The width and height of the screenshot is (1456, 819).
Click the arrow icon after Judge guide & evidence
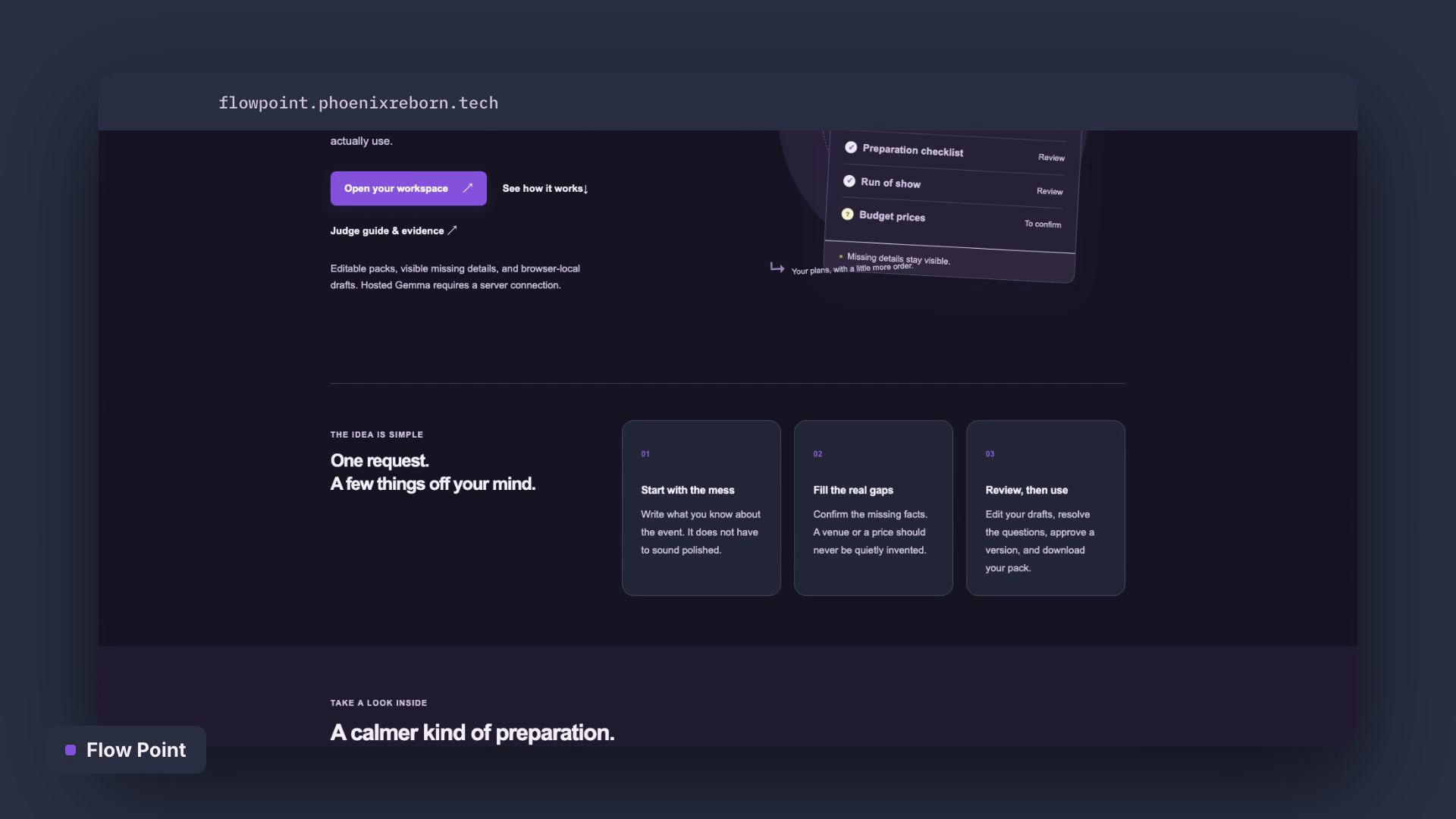click(x=452, y=231)
